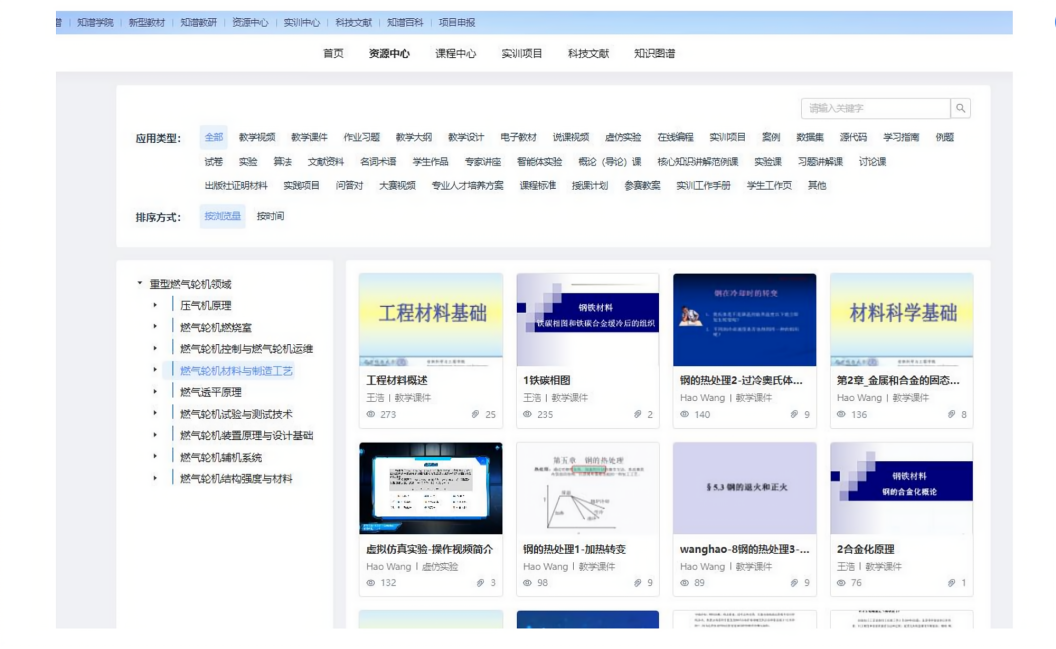Viewport: 1056px width, 649px height.
Task: Open the 工程材料基础 thumbnail
Action: pyautogui.click(x=431, y=319)
